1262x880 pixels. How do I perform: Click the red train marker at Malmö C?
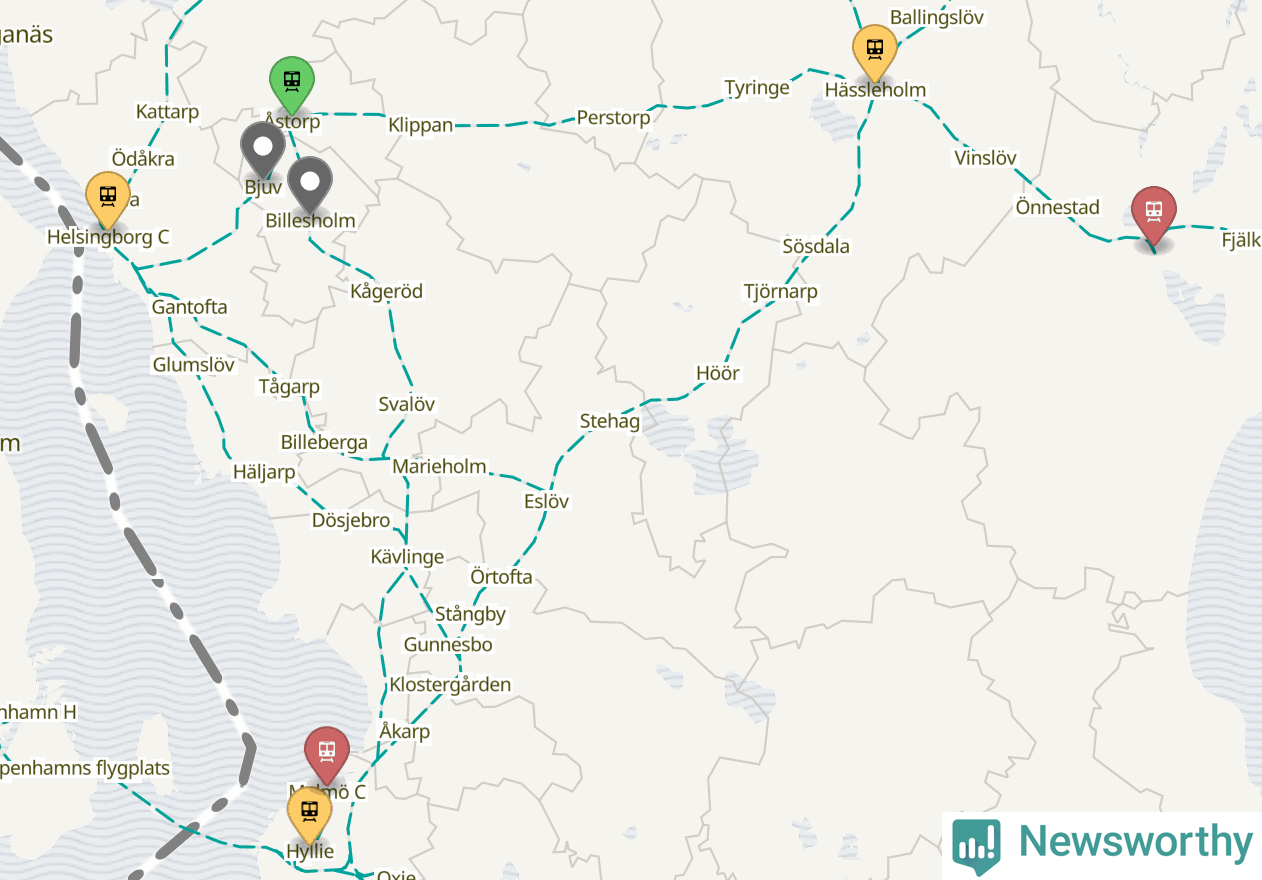point(327,755)
